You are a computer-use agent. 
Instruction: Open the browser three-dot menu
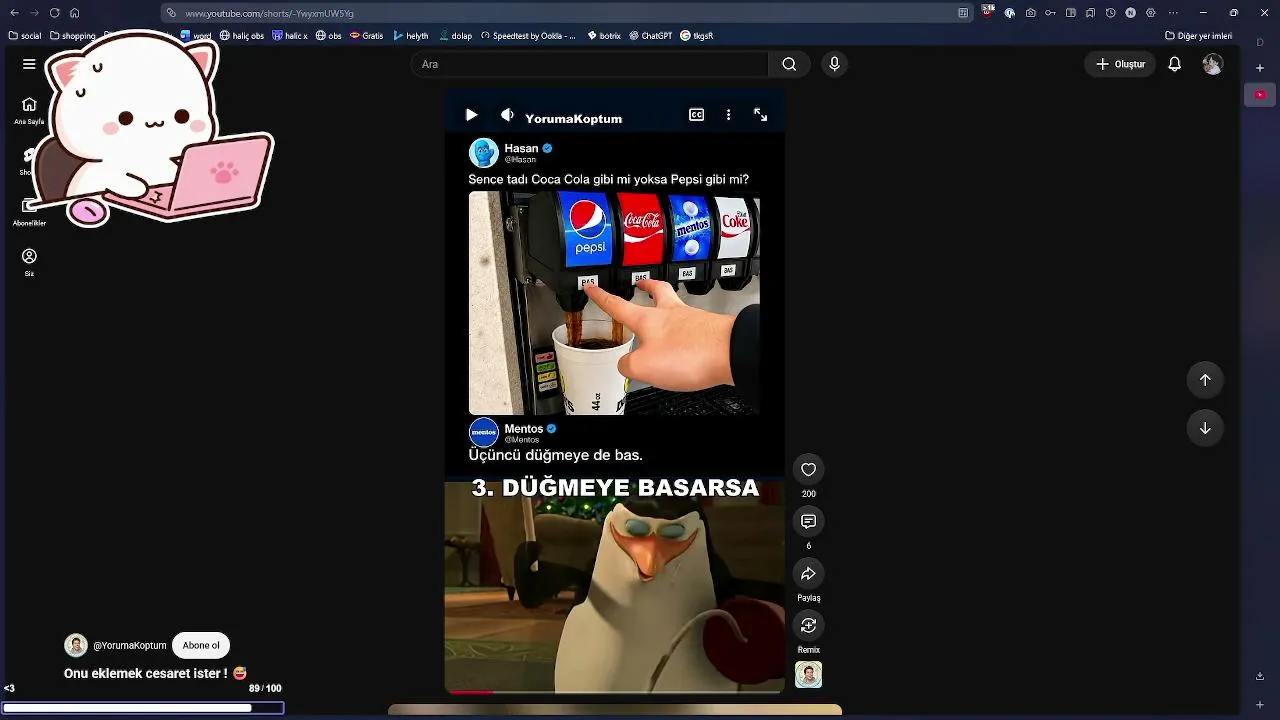(x=1171, y=13)
